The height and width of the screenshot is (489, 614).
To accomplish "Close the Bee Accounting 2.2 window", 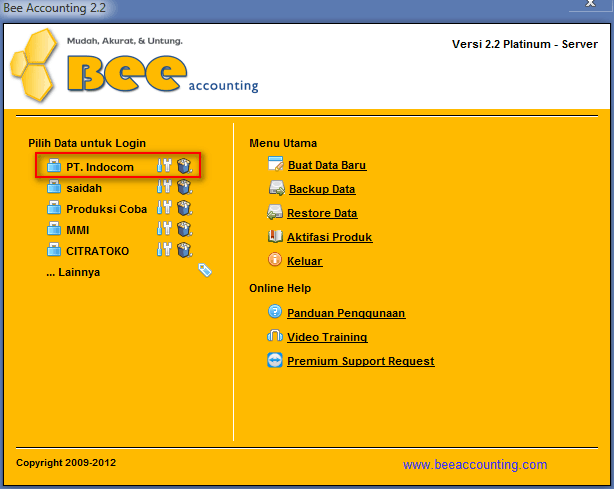I will (590, 4).
